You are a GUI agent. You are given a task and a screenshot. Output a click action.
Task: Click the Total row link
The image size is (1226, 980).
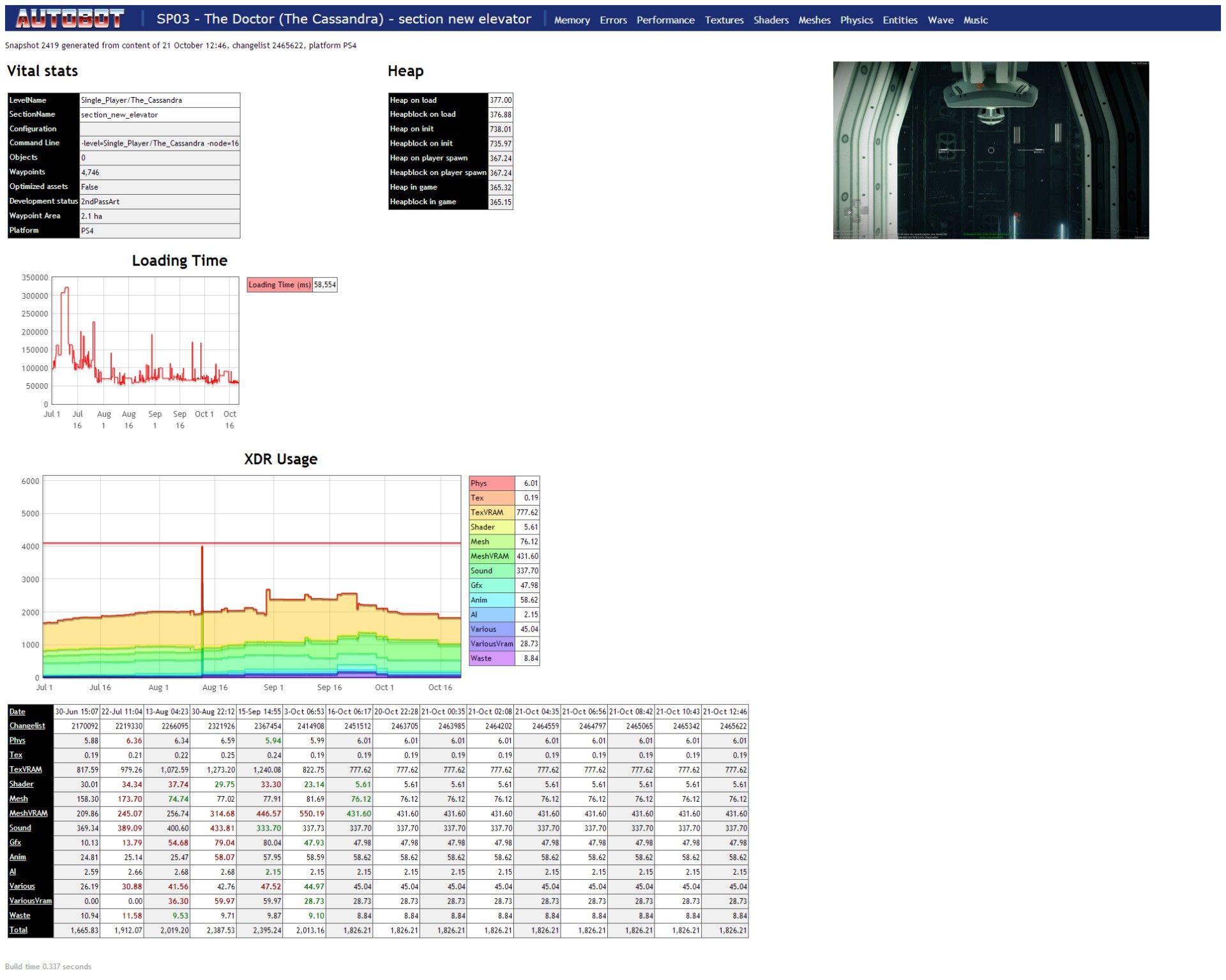pos(19,930)
